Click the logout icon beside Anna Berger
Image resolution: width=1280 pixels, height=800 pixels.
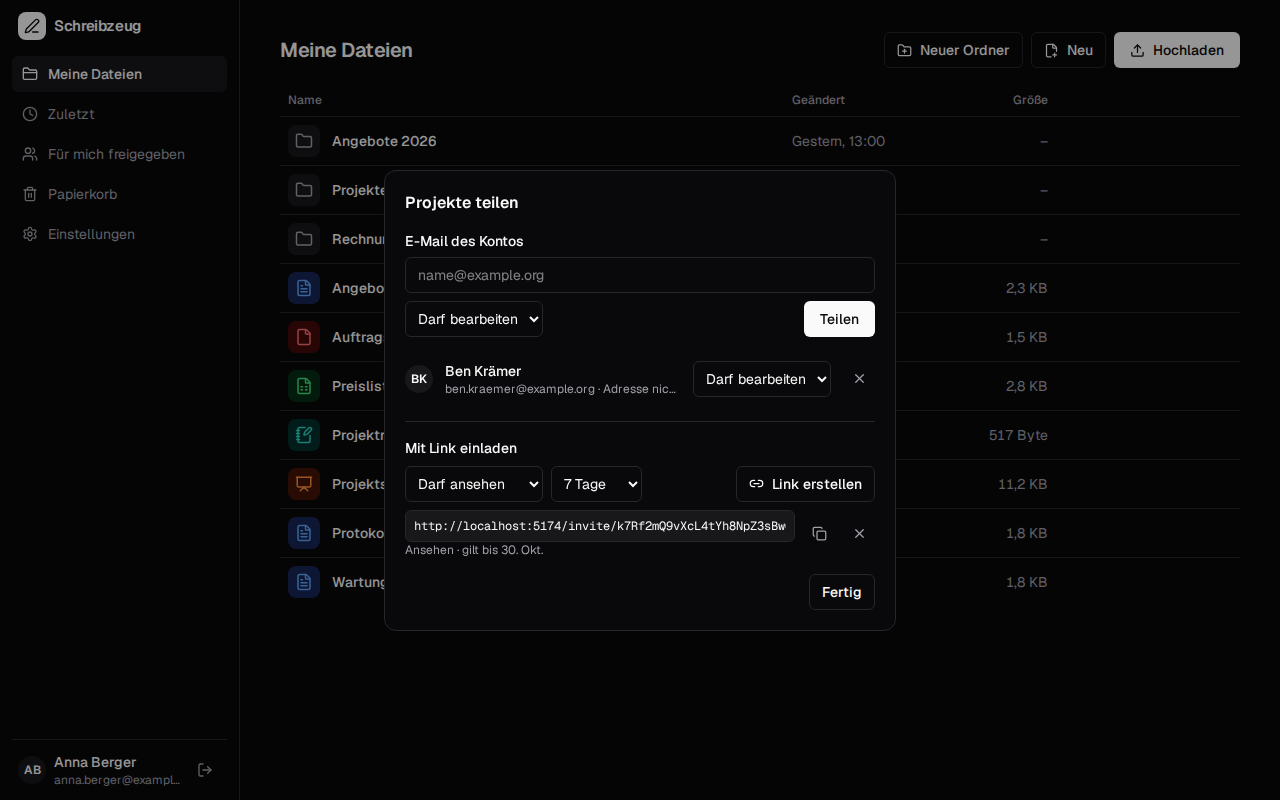[205, 770]
